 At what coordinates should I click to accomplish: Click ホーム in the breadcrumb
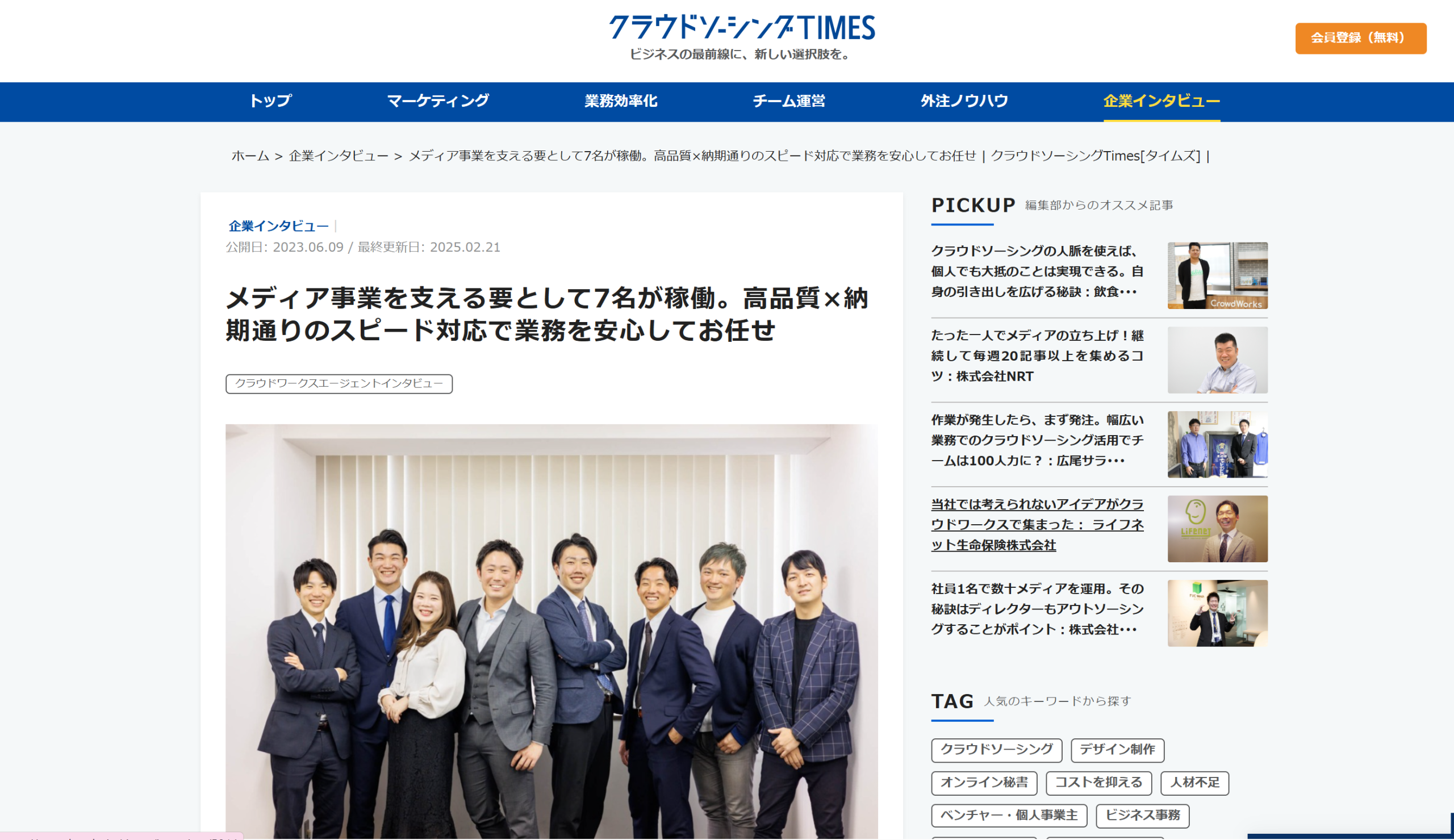coord(250,156)
